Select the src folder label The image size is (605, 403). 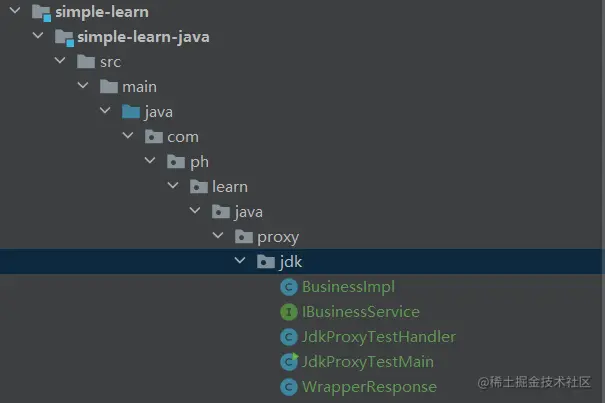[110, 62]
